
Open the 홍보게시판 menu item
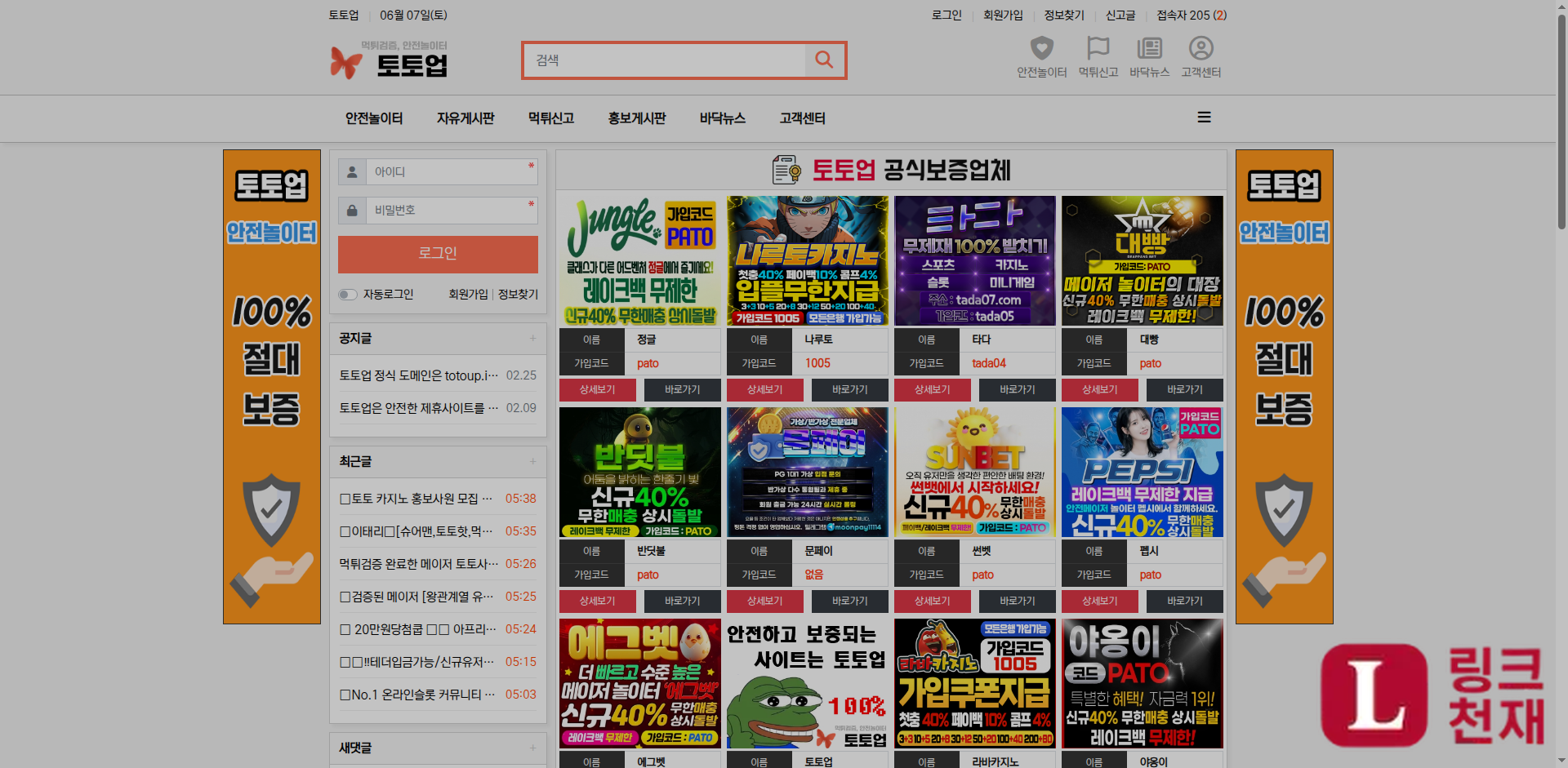point(637,118)
